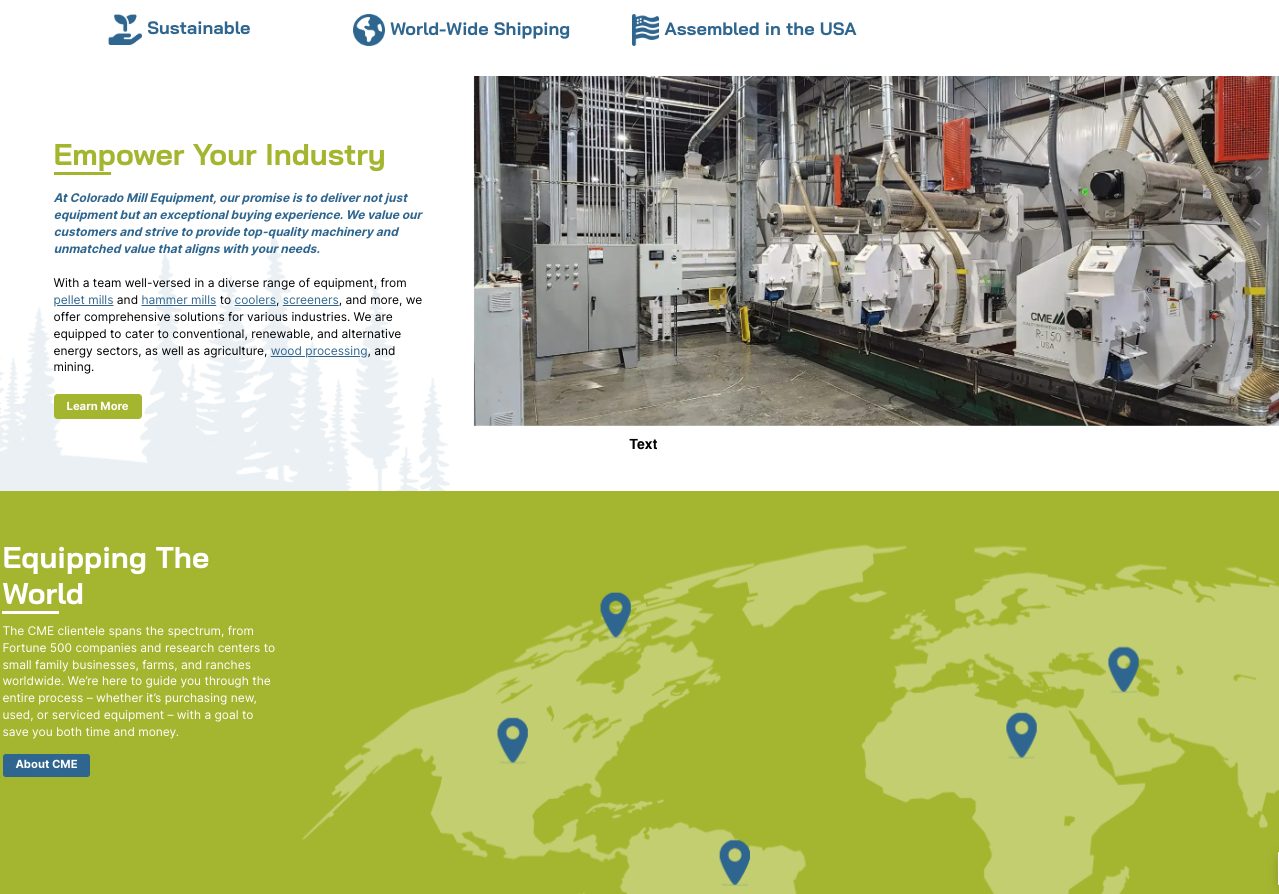
Task: Click the Assembled in the USA flag icon
Action: pyautogui.click(x=645, y=30)
